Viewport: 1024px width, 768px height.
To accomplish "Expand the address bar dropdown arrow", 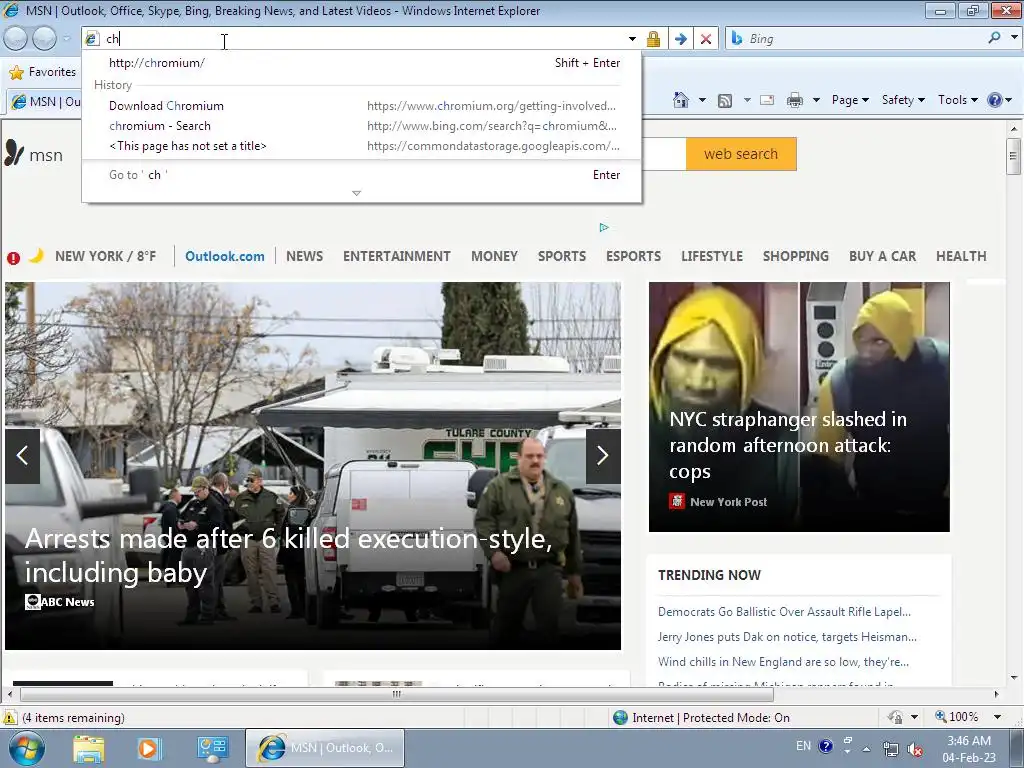I will click(632, 39).
